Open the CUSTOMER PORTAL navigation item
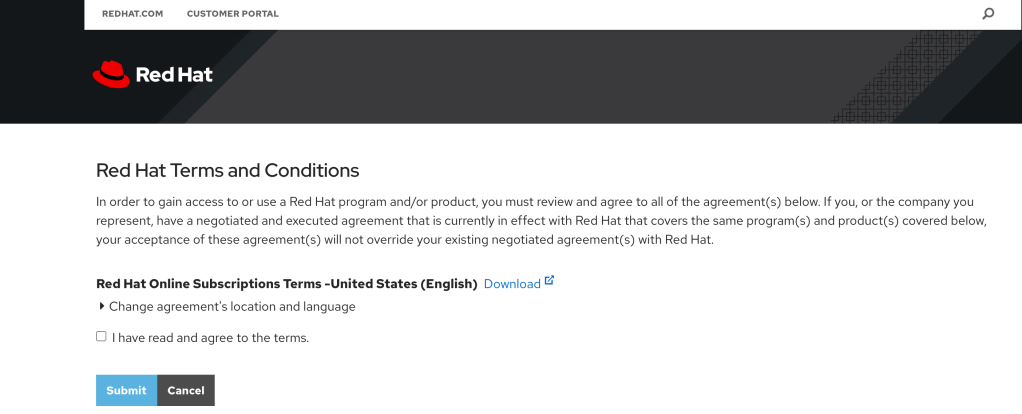This screenshot has width=1022, height=414. pyautogui.click(x=233, y=14)
